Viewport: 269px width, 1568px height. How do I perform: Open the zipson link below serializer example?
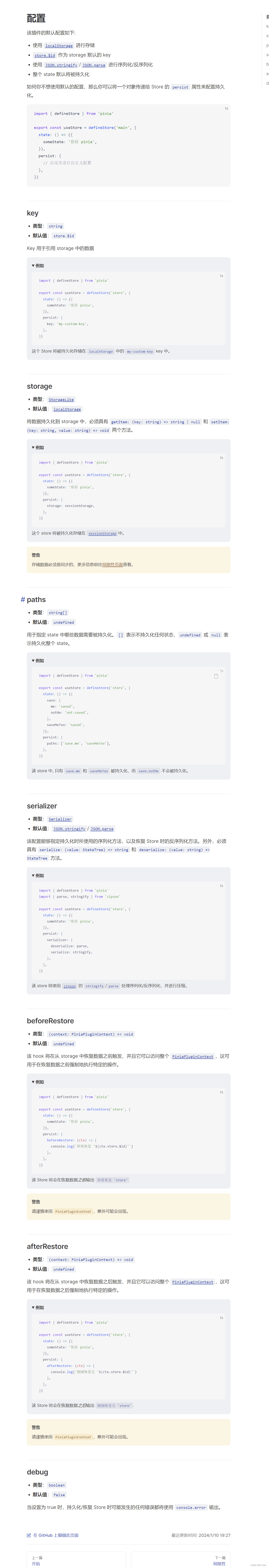[x=70, y=986]
